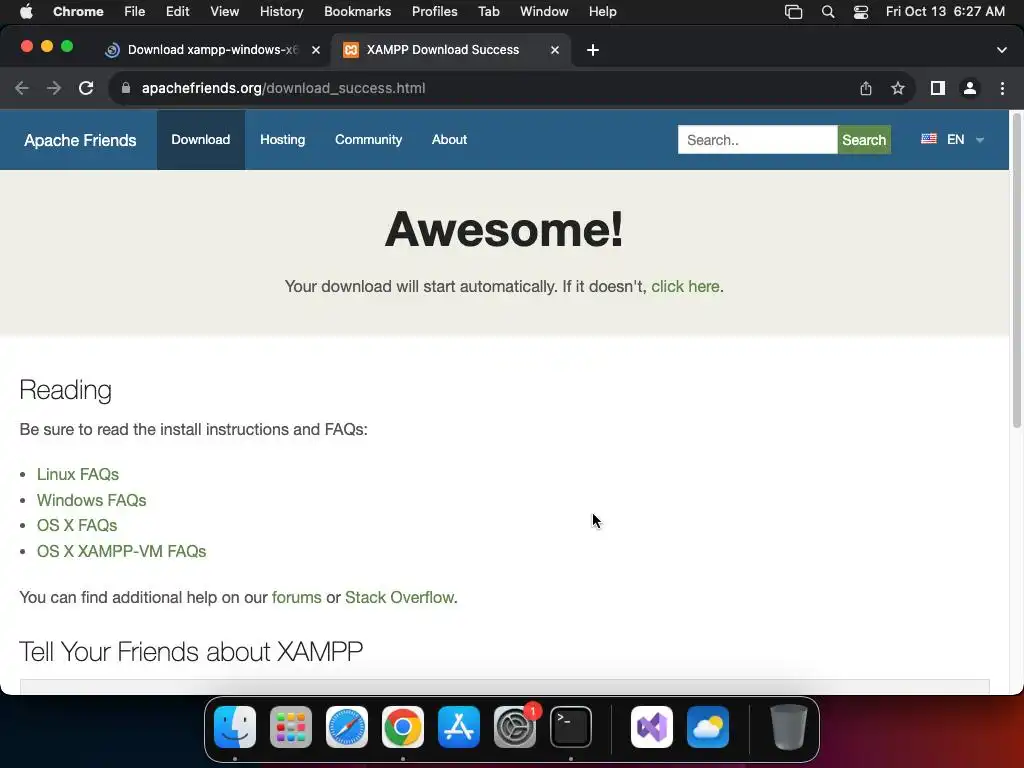Open the Chrome application menu
The image size is (1024, 768).
[x=78, y=12]
